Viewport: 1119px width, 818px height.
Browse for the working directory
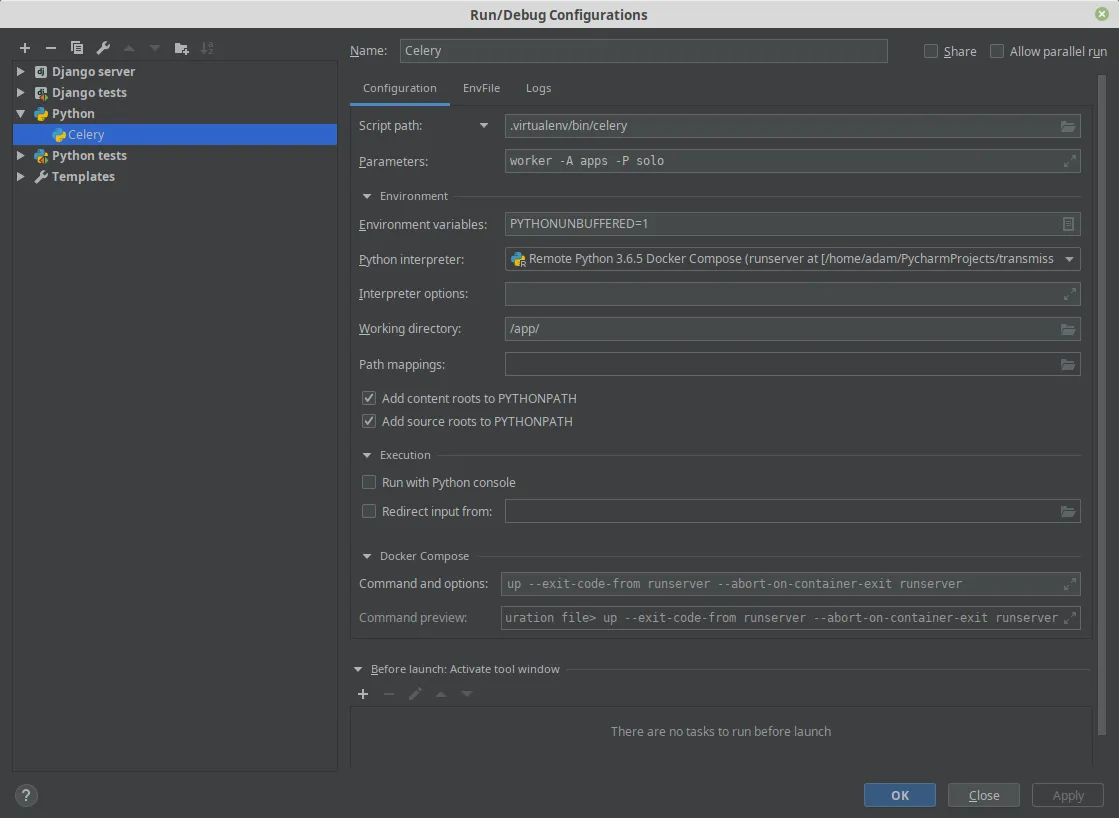pos(1068,329)
